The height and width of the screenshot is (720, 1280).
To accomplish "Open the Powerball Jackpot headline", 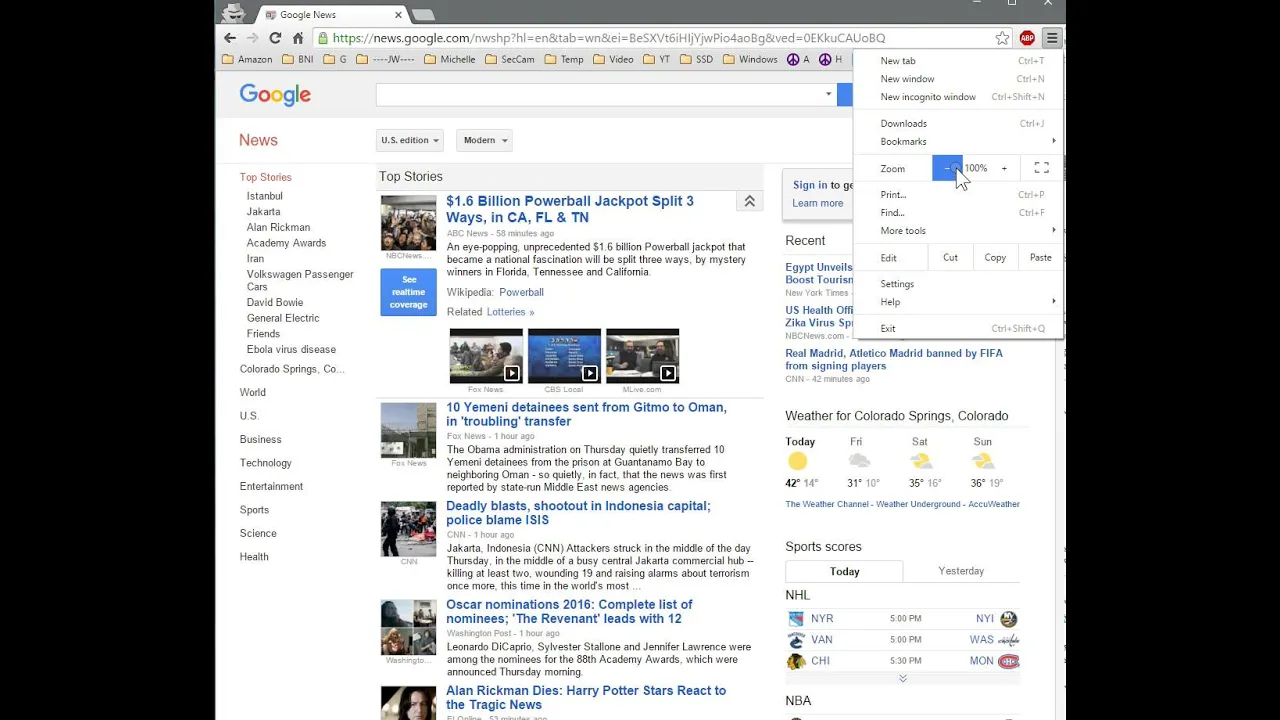I will click(570, 209).
